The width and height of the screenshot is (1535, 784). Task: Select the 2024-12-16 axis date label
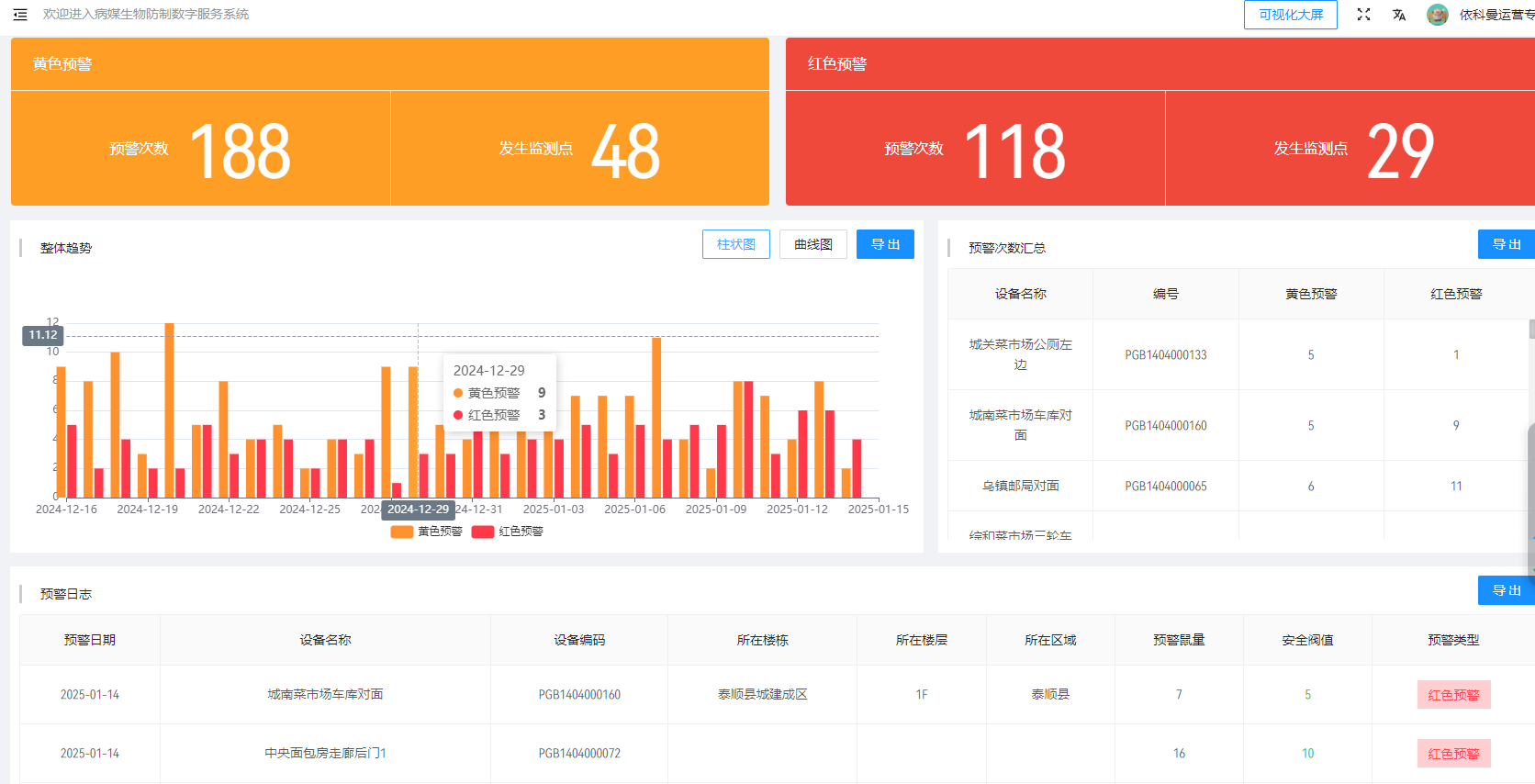click(66, 510)
